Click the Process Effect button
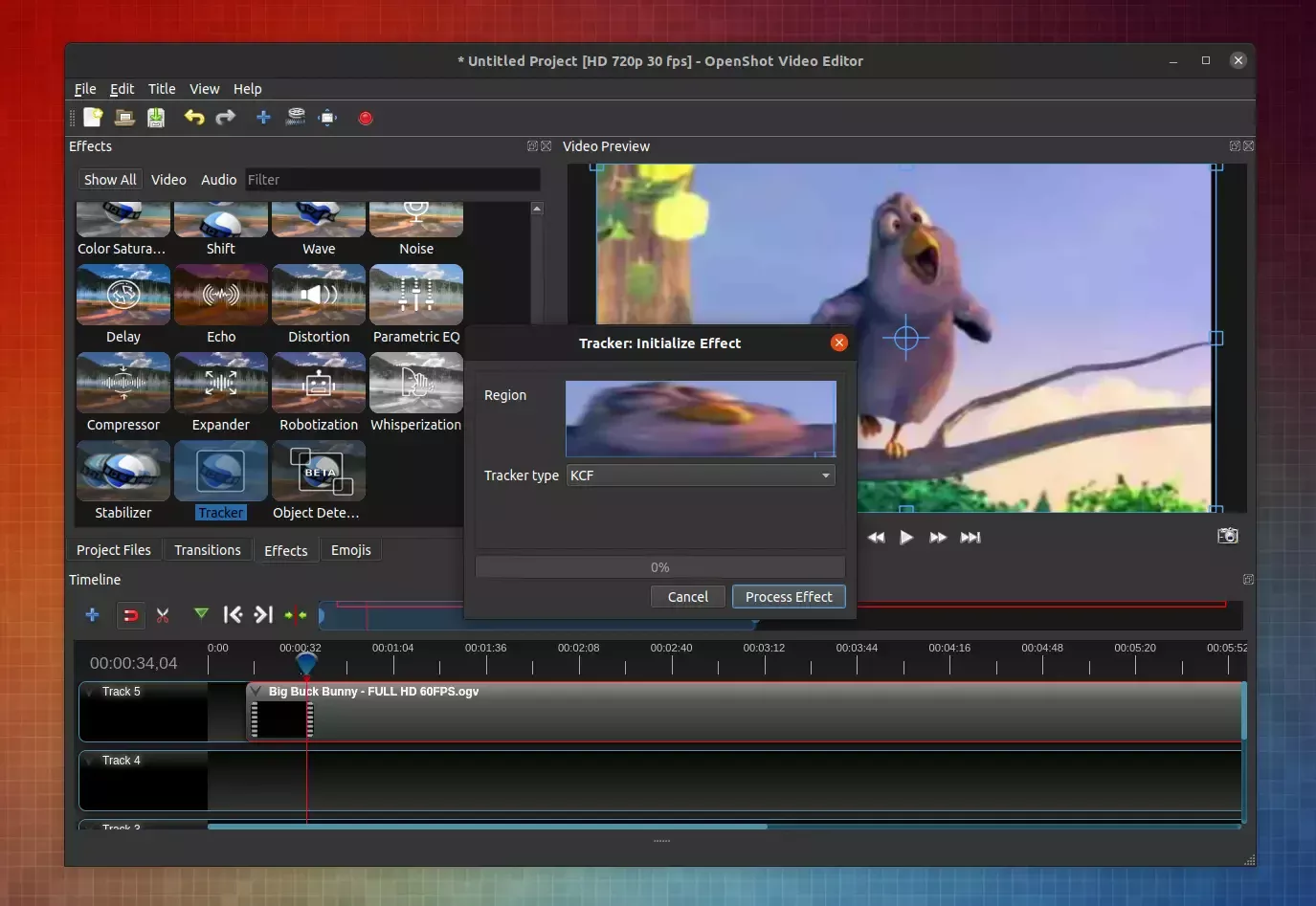The image size is (1316, 906). 788,596
